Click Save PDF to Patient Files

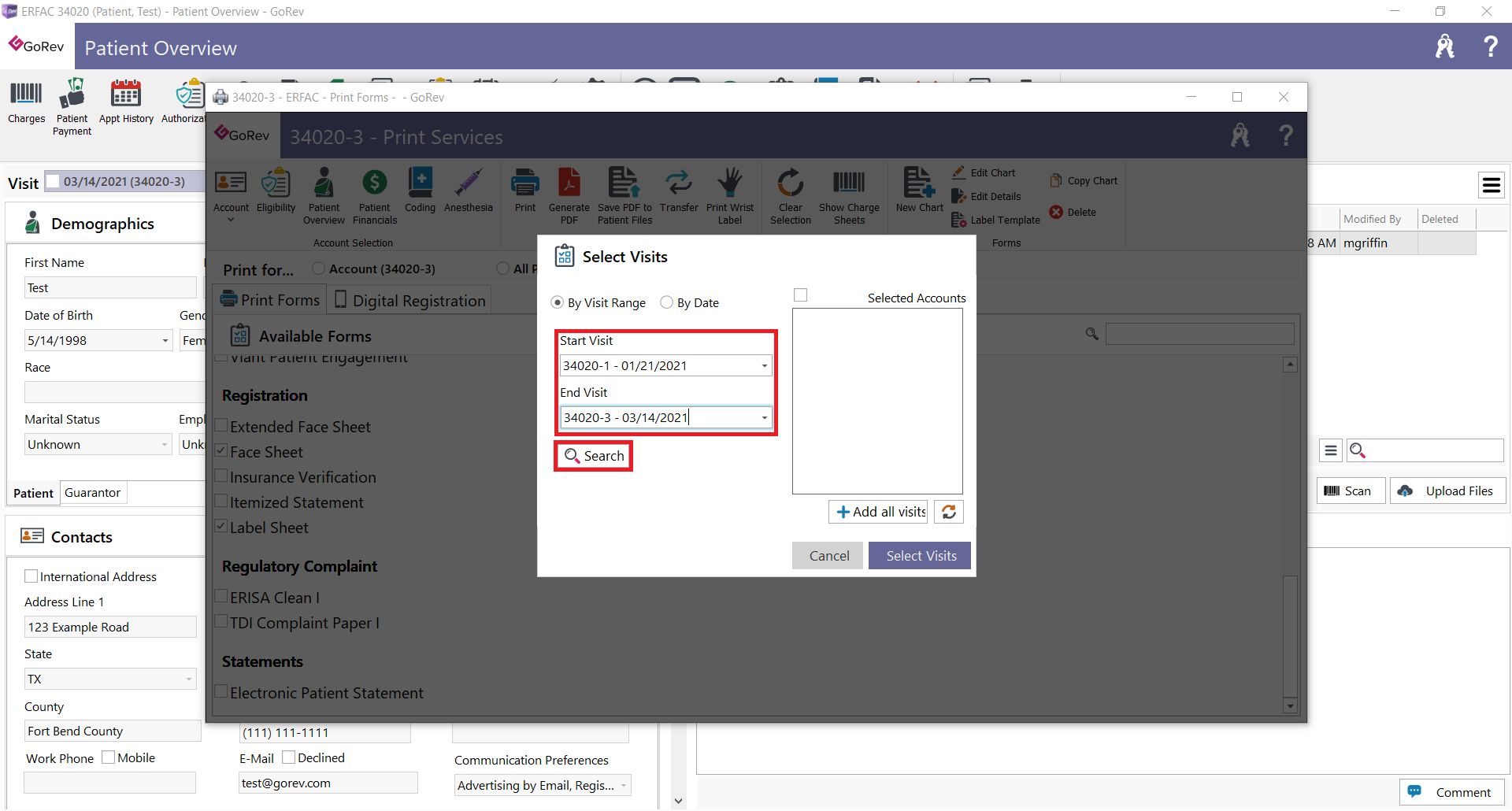(x=624, y=197)
